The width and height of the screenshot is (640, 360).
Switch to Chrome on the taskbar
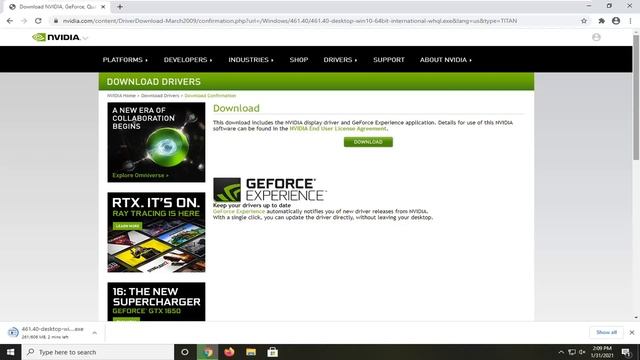[208, 352]
